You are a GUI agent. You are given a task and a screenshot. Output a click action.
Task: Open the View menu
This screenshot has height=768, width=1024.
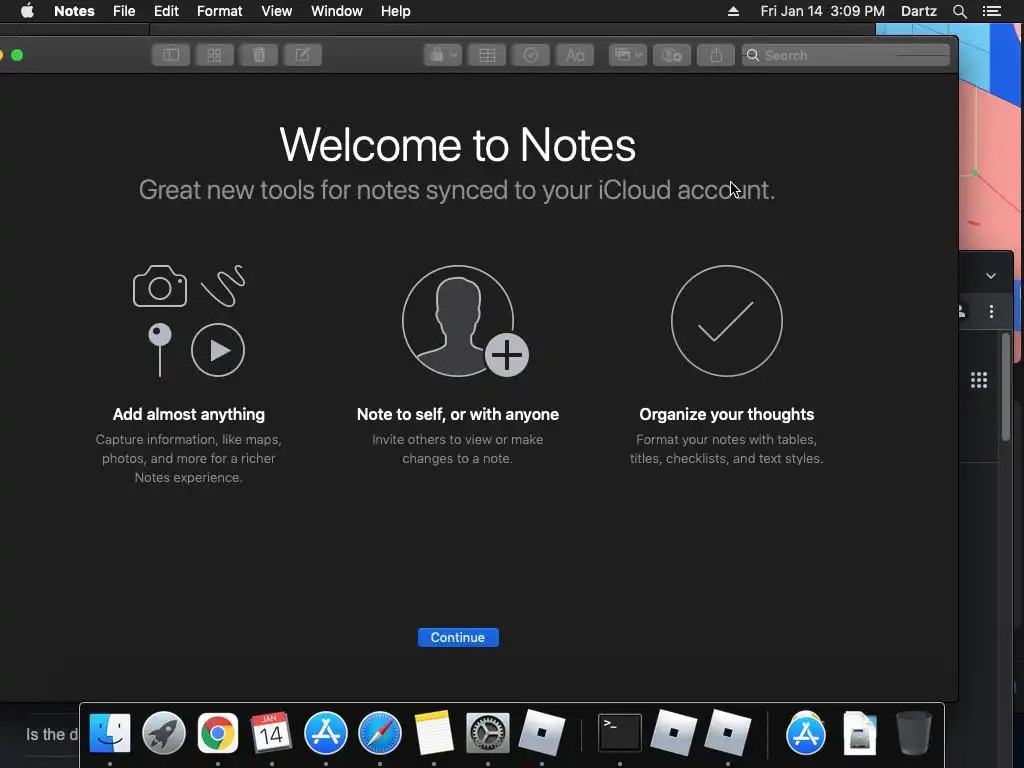[x=277, y=11]
